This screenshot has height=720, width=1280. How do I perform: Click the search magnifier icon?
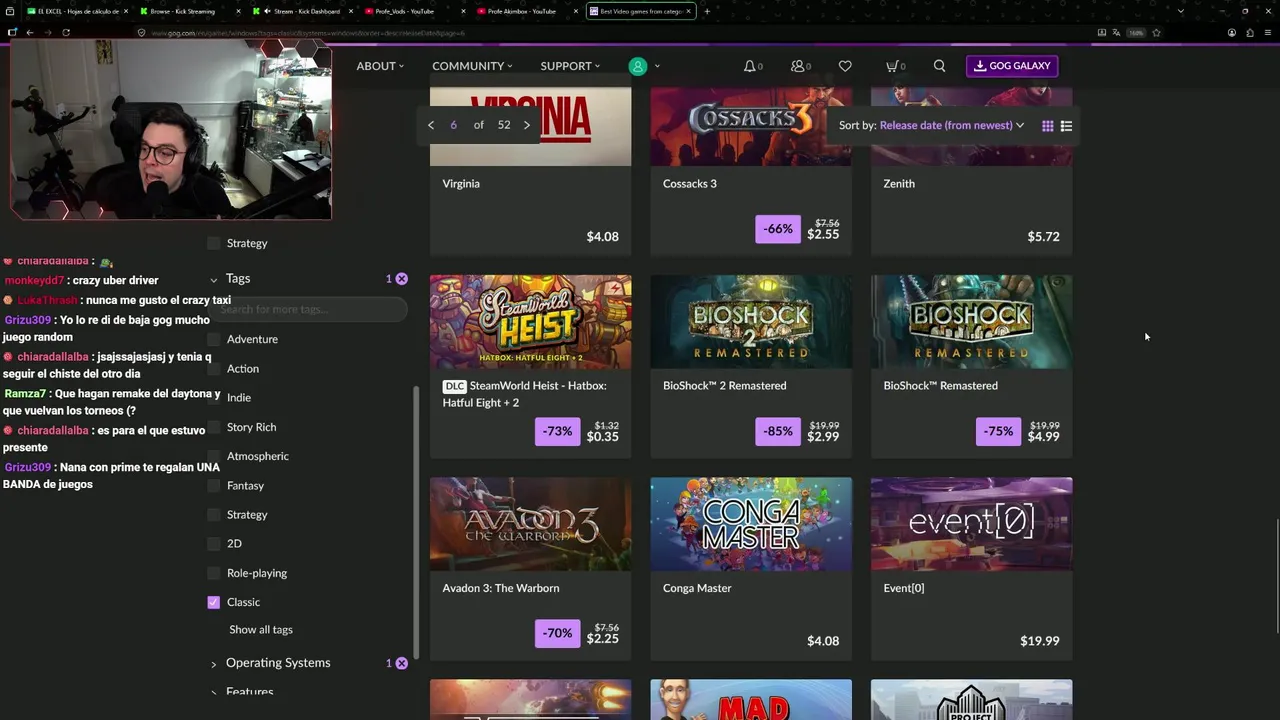[939, 66]
